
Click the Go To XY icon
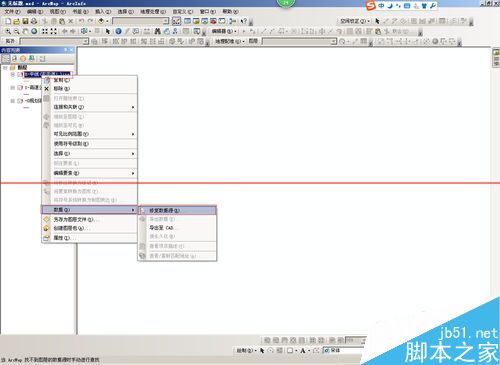pos(175,31)
